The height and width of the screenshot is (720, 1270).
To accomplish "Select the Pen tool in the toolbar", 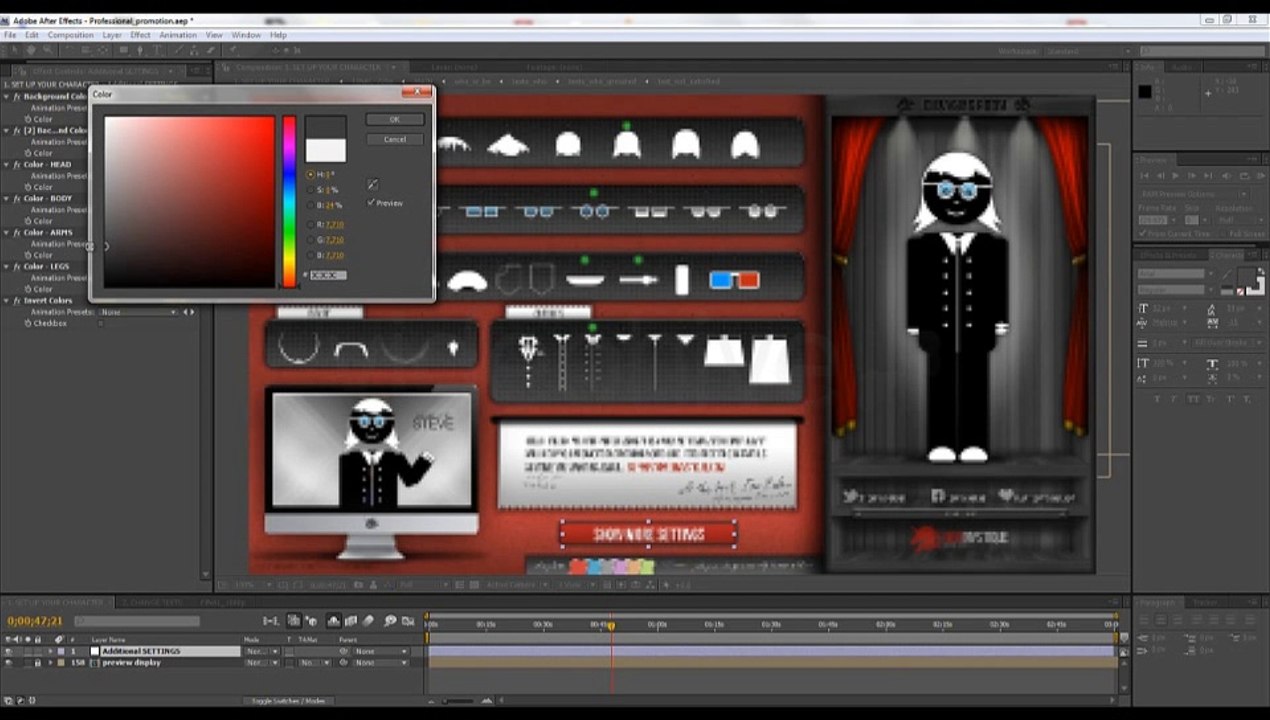I will [x=140, y=50].
